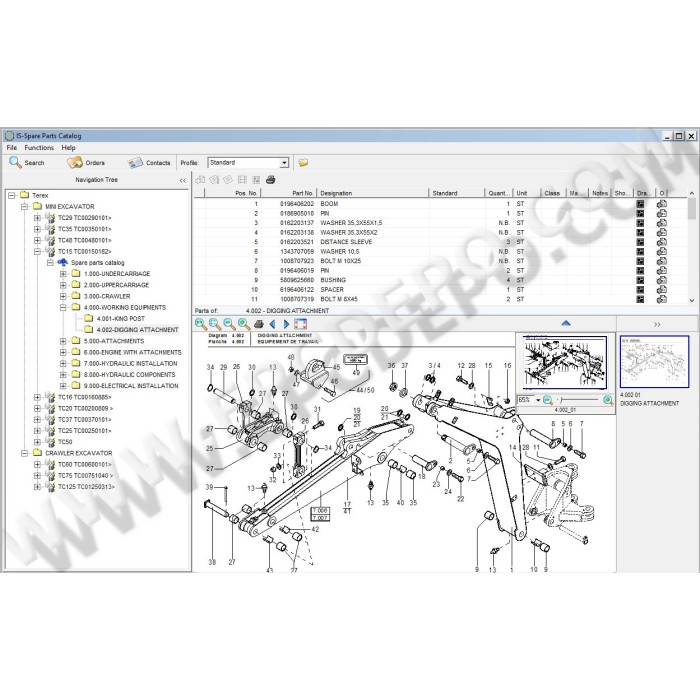Open the Help menu
Image resolution: width=700 pixels, height=700 pixels.
point(68,148)
